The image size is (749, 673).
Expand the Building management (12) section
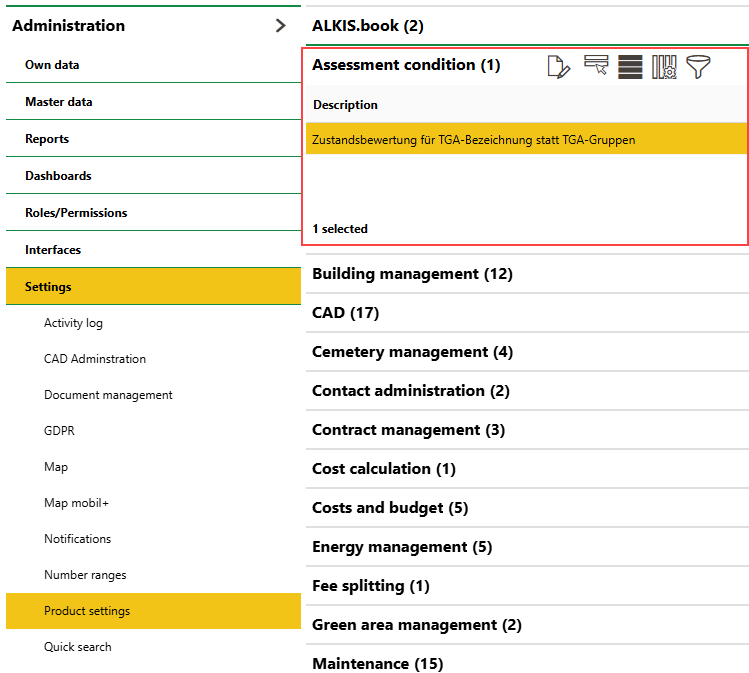click(411, 274)
